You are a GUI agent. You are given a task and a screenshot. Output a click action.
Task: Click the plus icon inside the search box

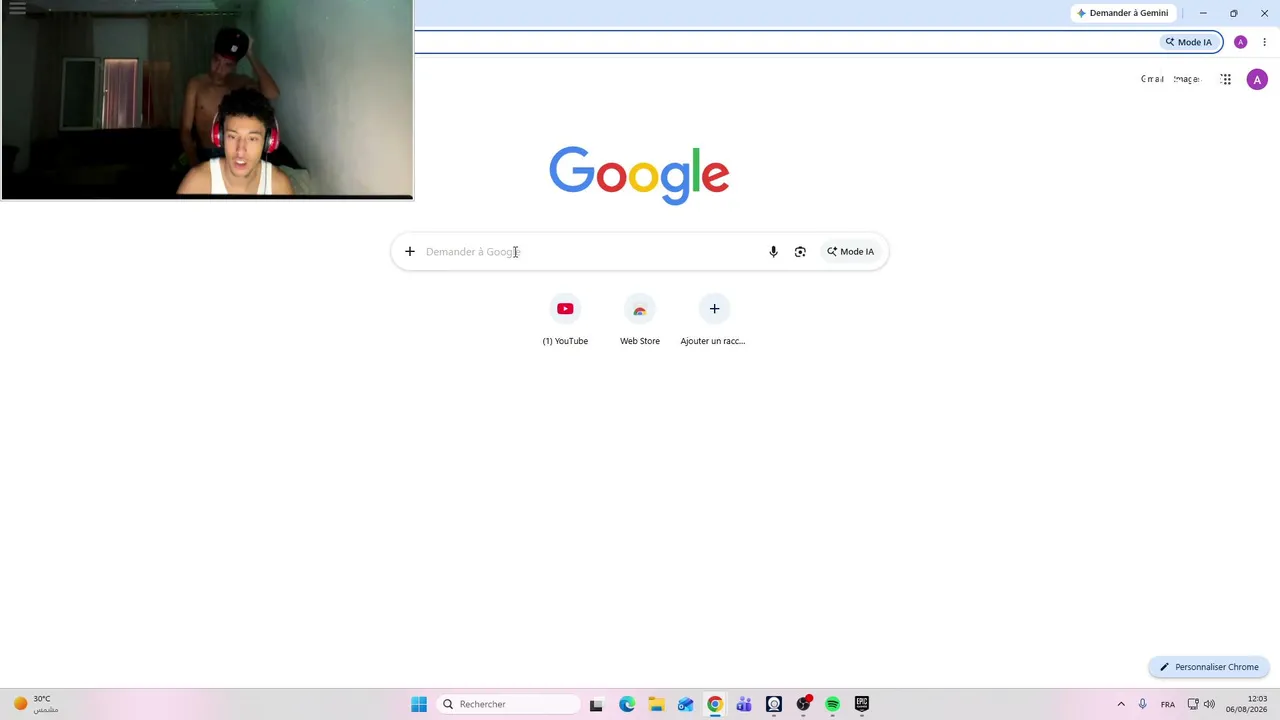pyautogui.click(x=409, y=252)
